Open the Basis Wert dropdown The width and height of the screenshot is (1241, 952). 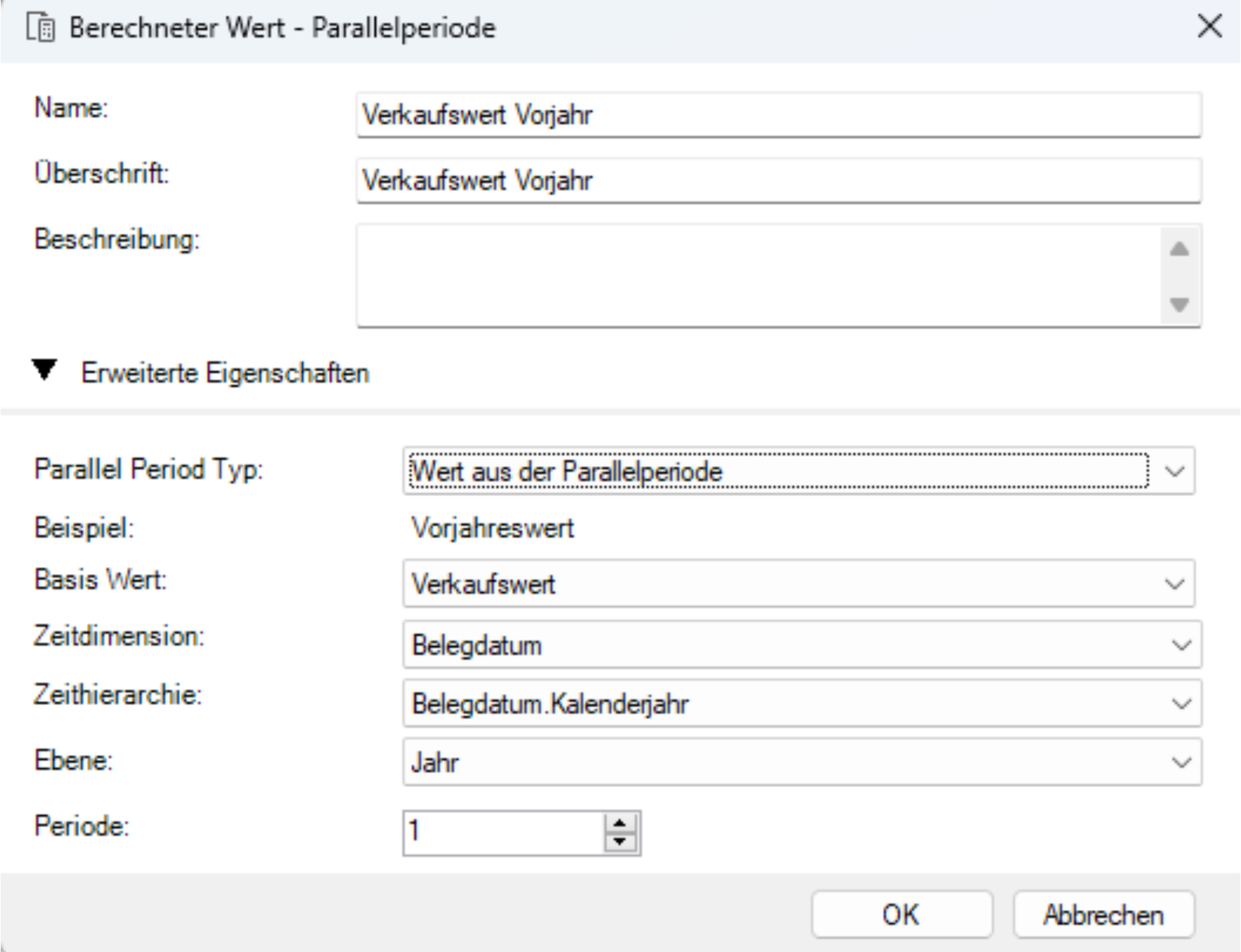[x=799, y=583]
